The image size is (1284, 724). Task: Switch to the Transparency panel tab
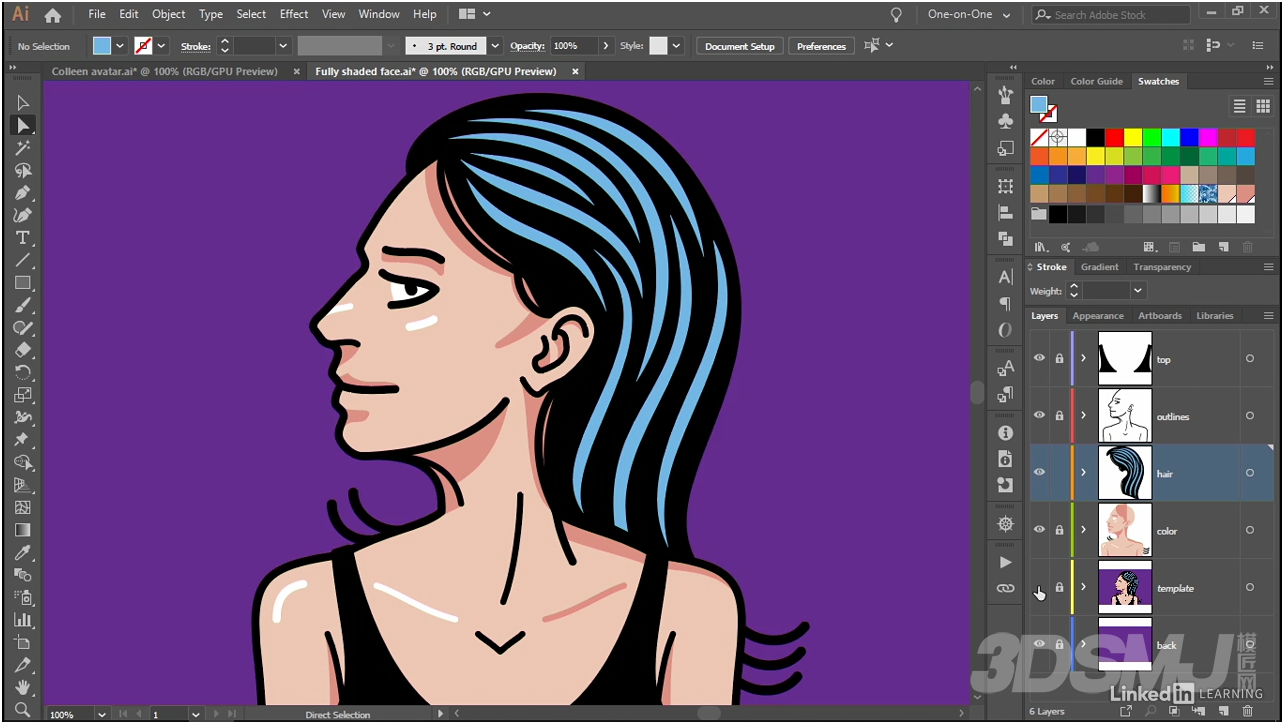(1162, 267)
